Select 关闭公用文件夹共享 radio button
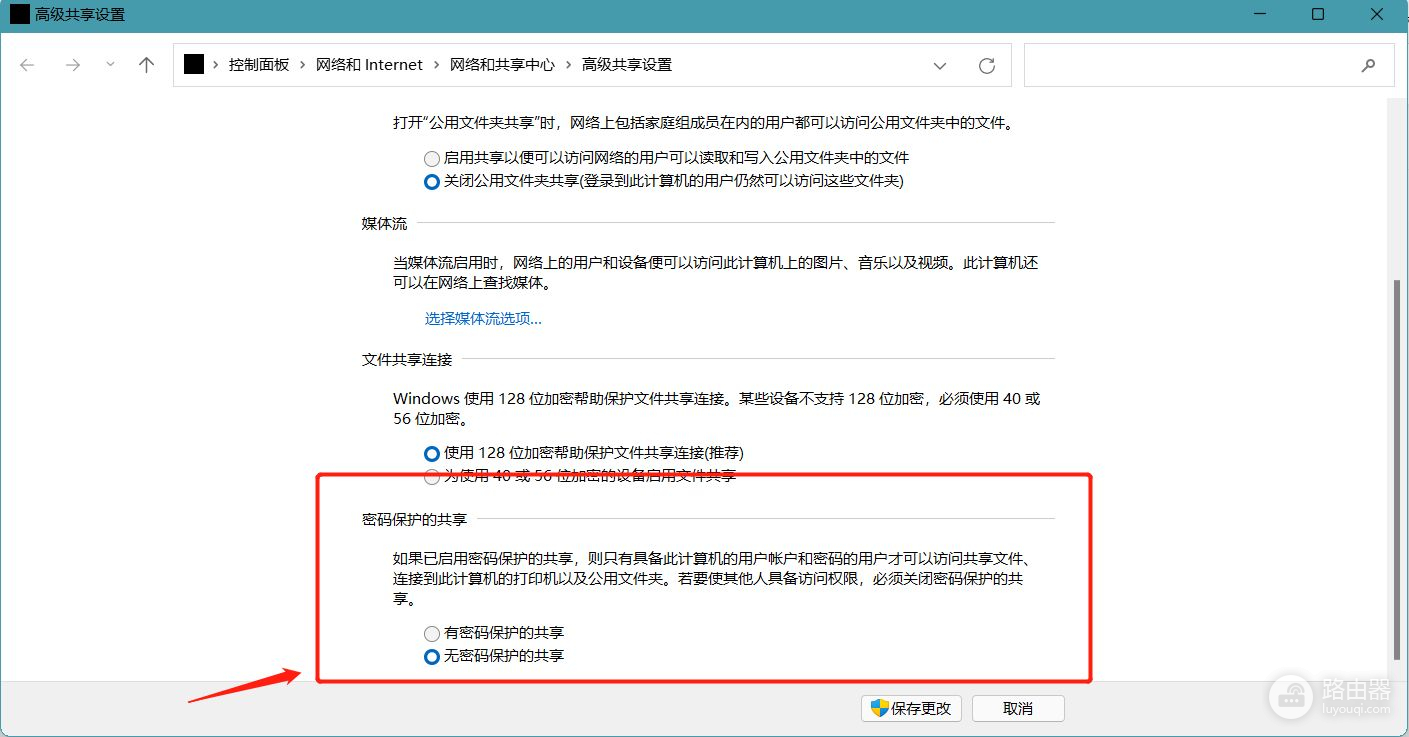This screenshot has height=737, width=1409. coord(432,182)
